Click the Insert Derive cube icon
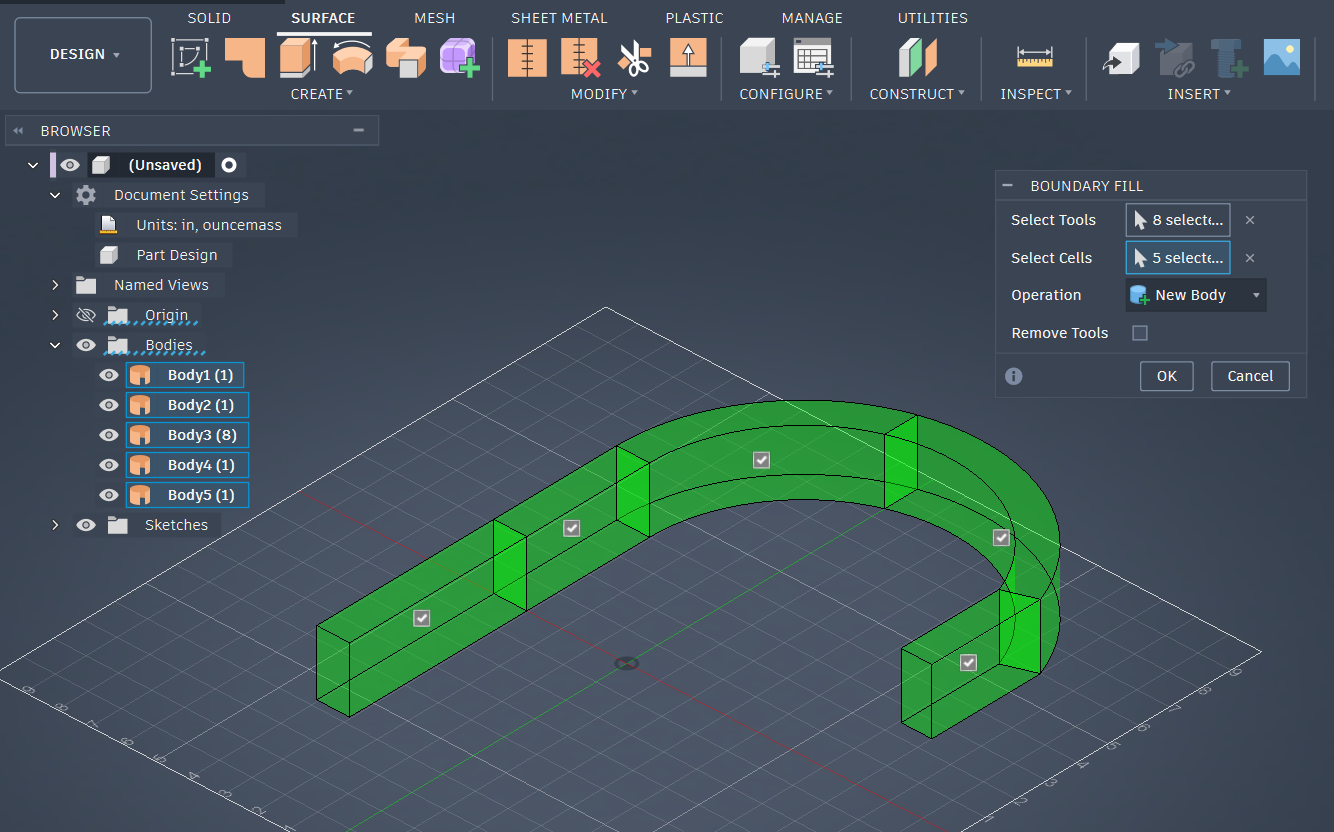The height and width of the screenshot is (832, 1334). (1121, 57)
